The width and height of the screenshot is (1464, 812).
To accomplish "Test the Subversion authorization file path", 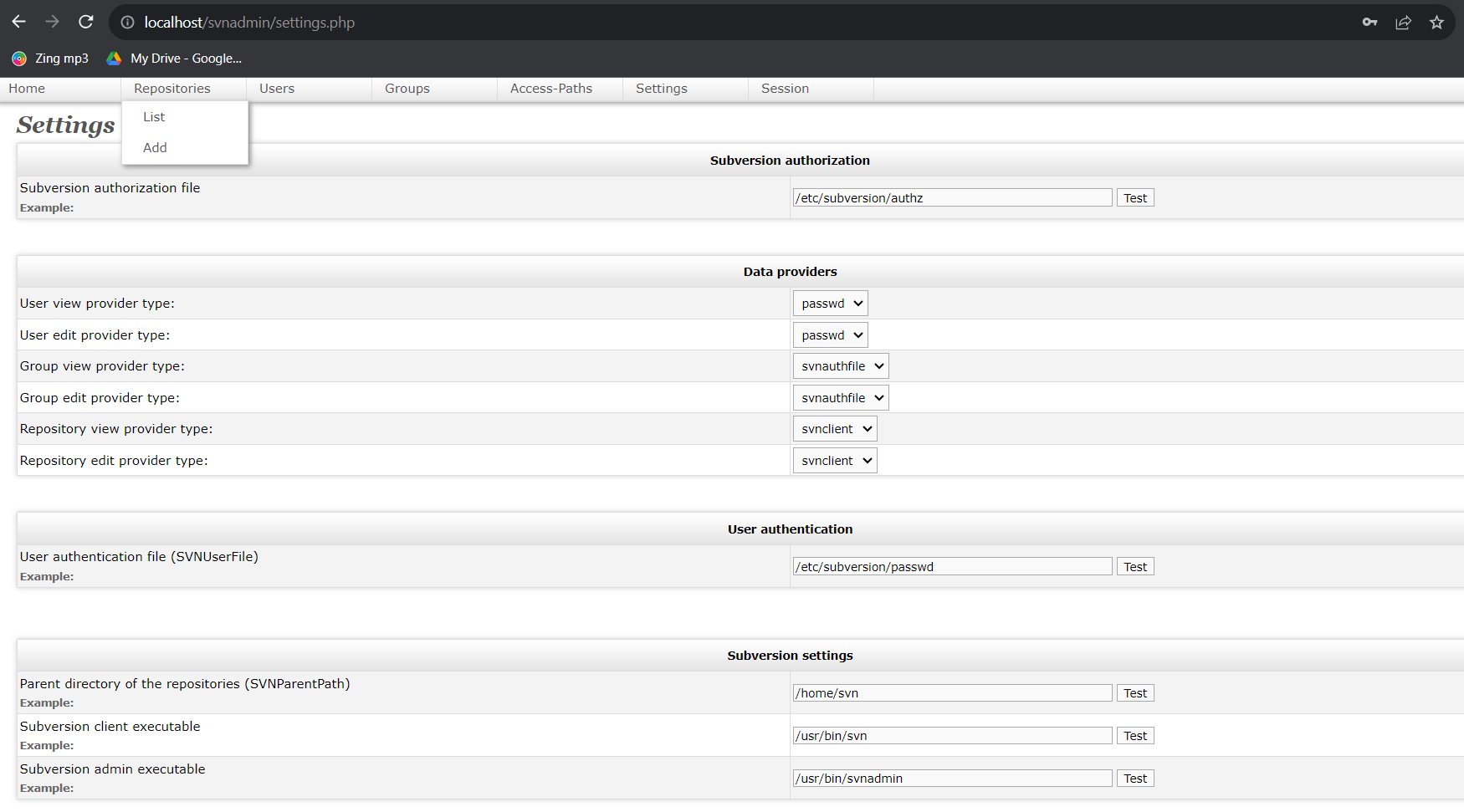I will point(1134,198).
